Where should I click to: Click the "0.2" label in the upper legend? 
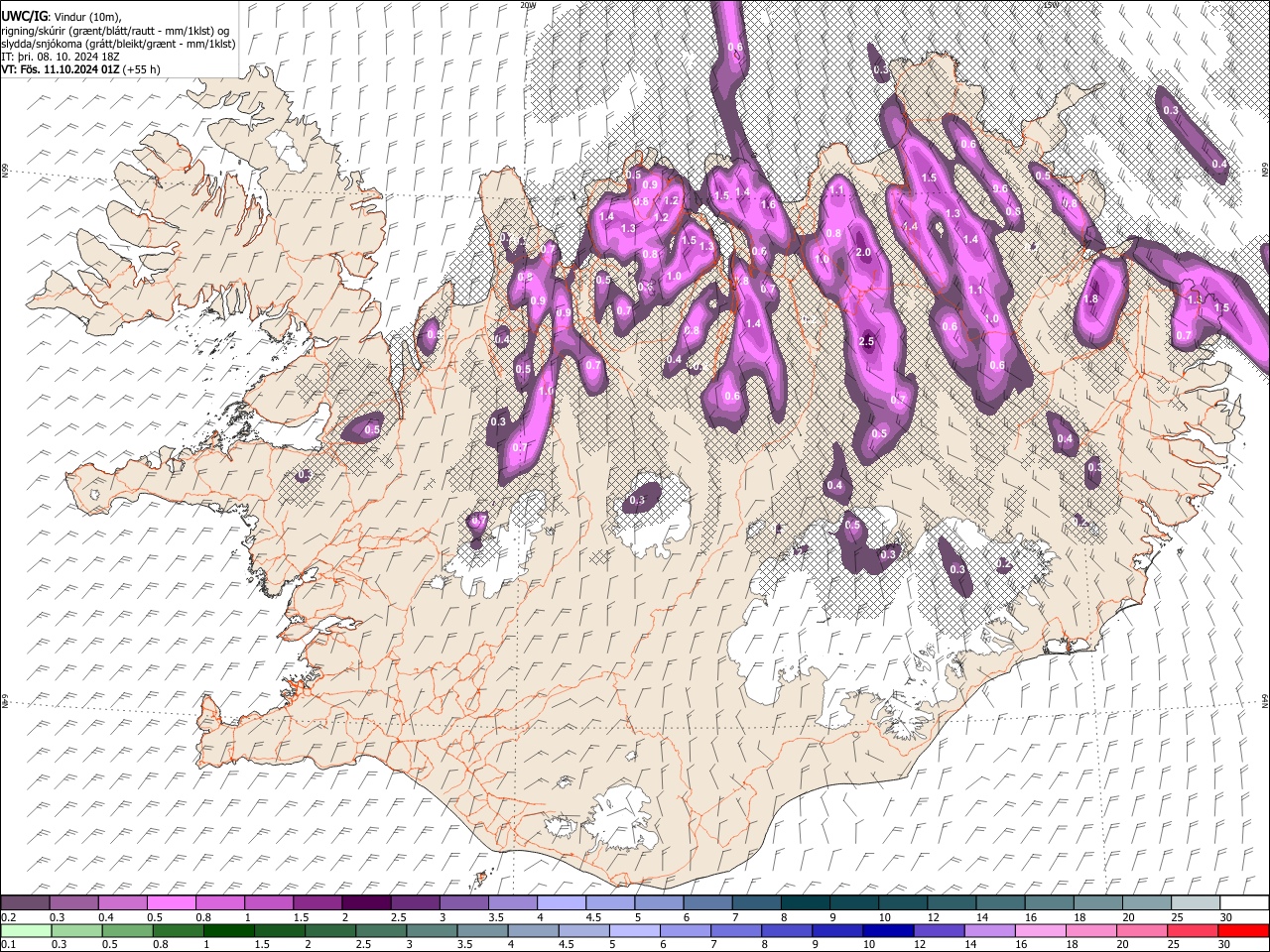point(8,917)
